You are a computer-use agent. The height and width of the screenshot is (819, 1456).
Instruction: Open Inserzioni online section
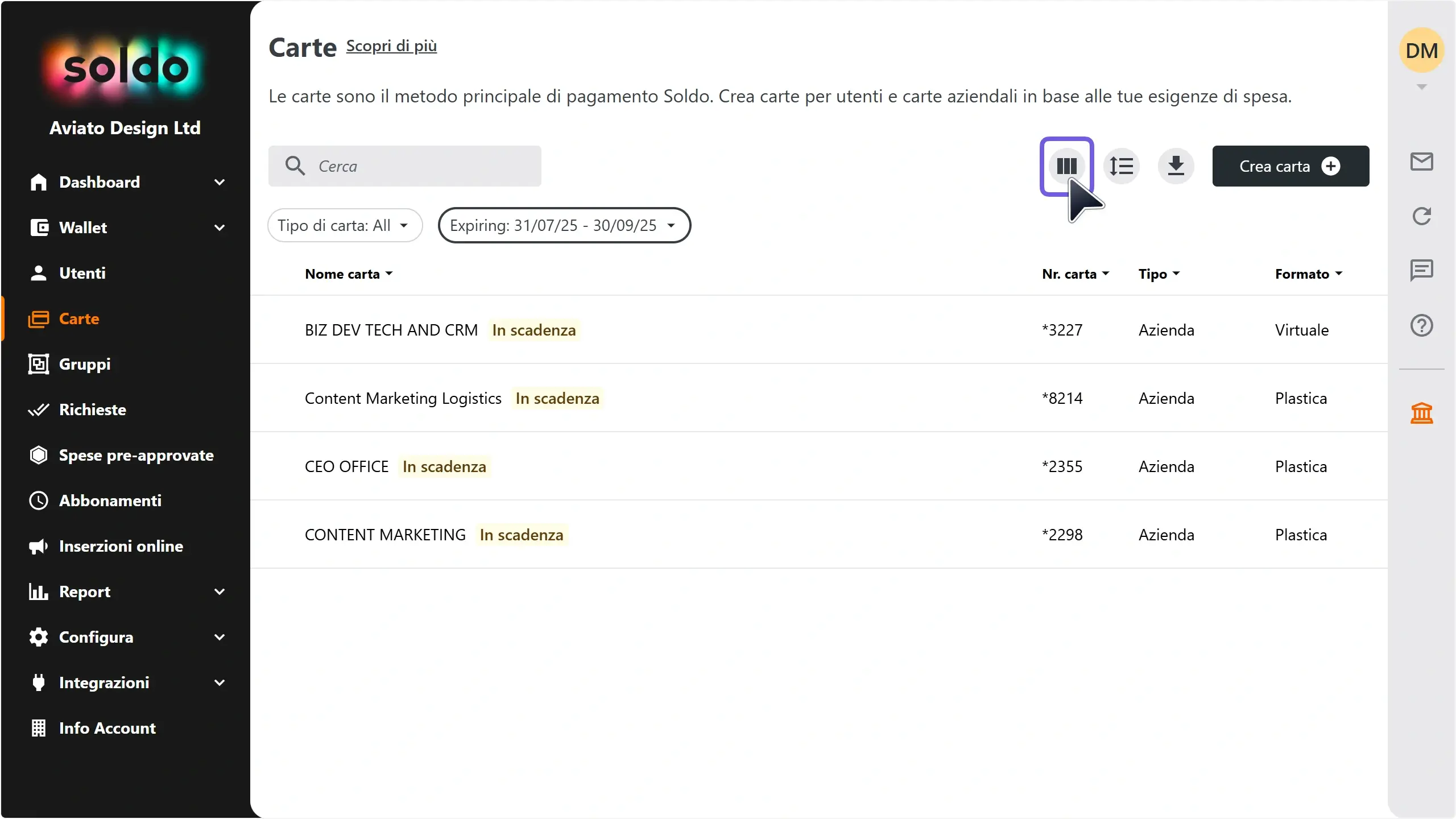[121, 546]
